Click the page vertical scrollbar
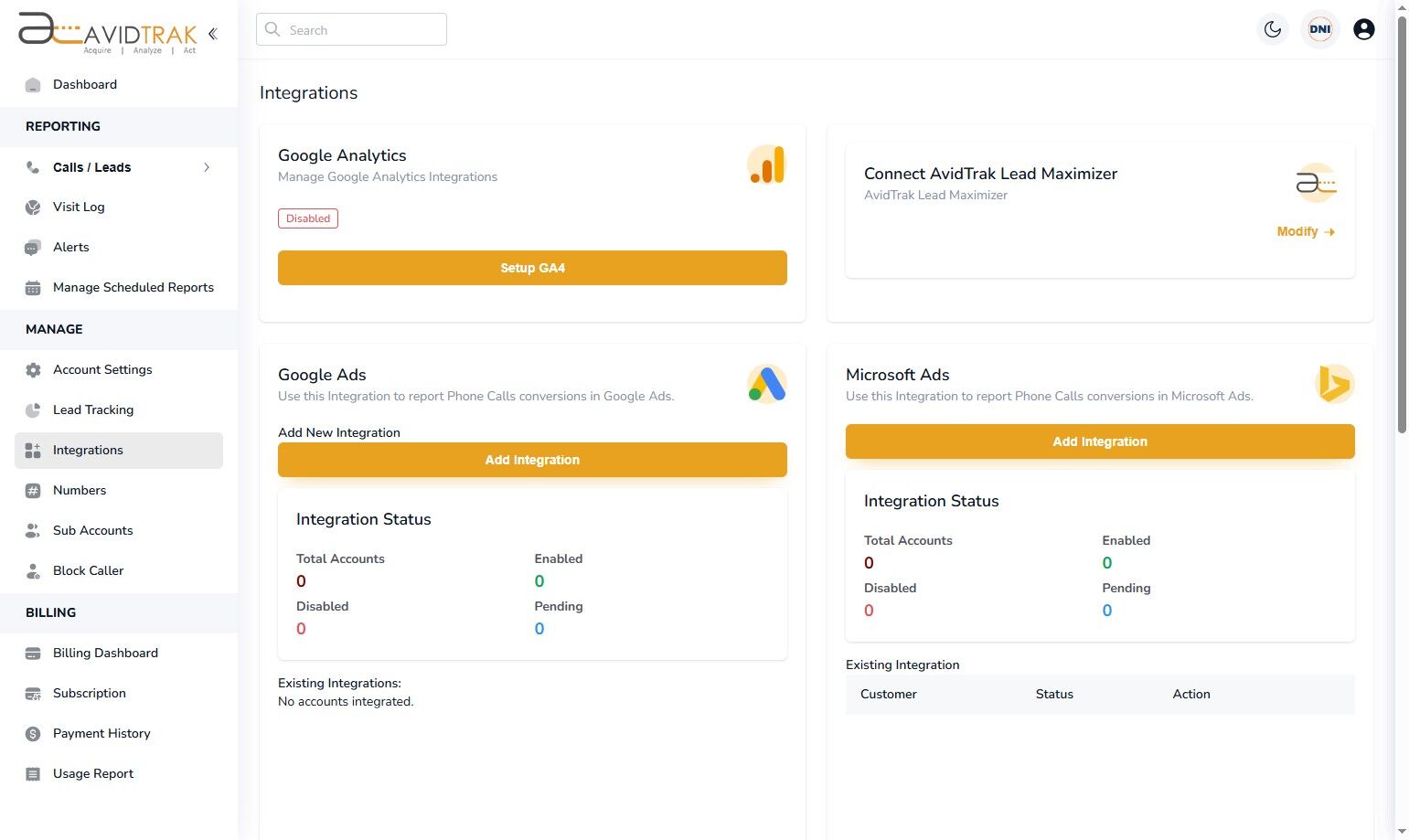The height and width of the screenshot is (840, 1409). (x=1402, y=224)
